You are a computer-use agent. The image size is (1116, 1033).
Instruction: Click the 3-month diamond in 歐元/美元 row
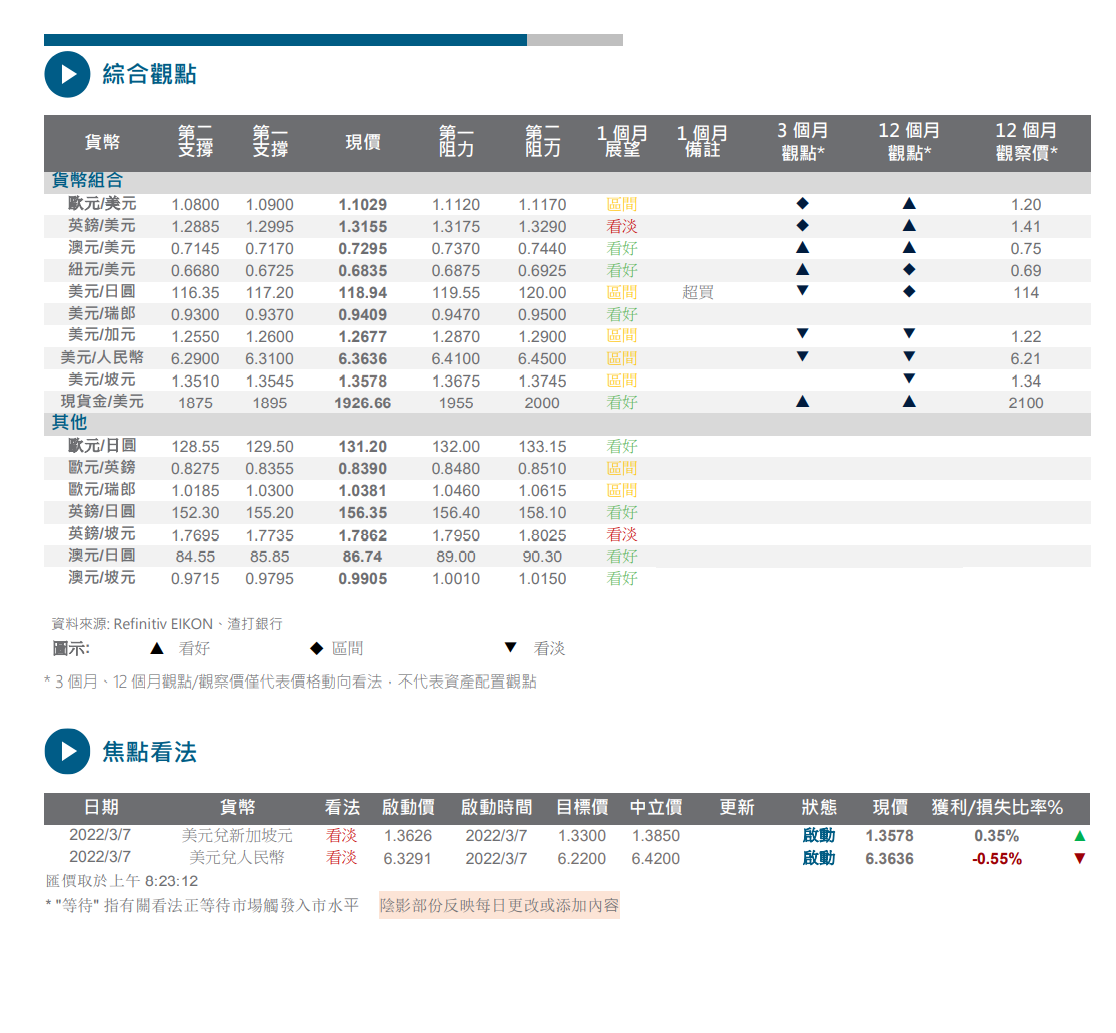coord(802,204)
